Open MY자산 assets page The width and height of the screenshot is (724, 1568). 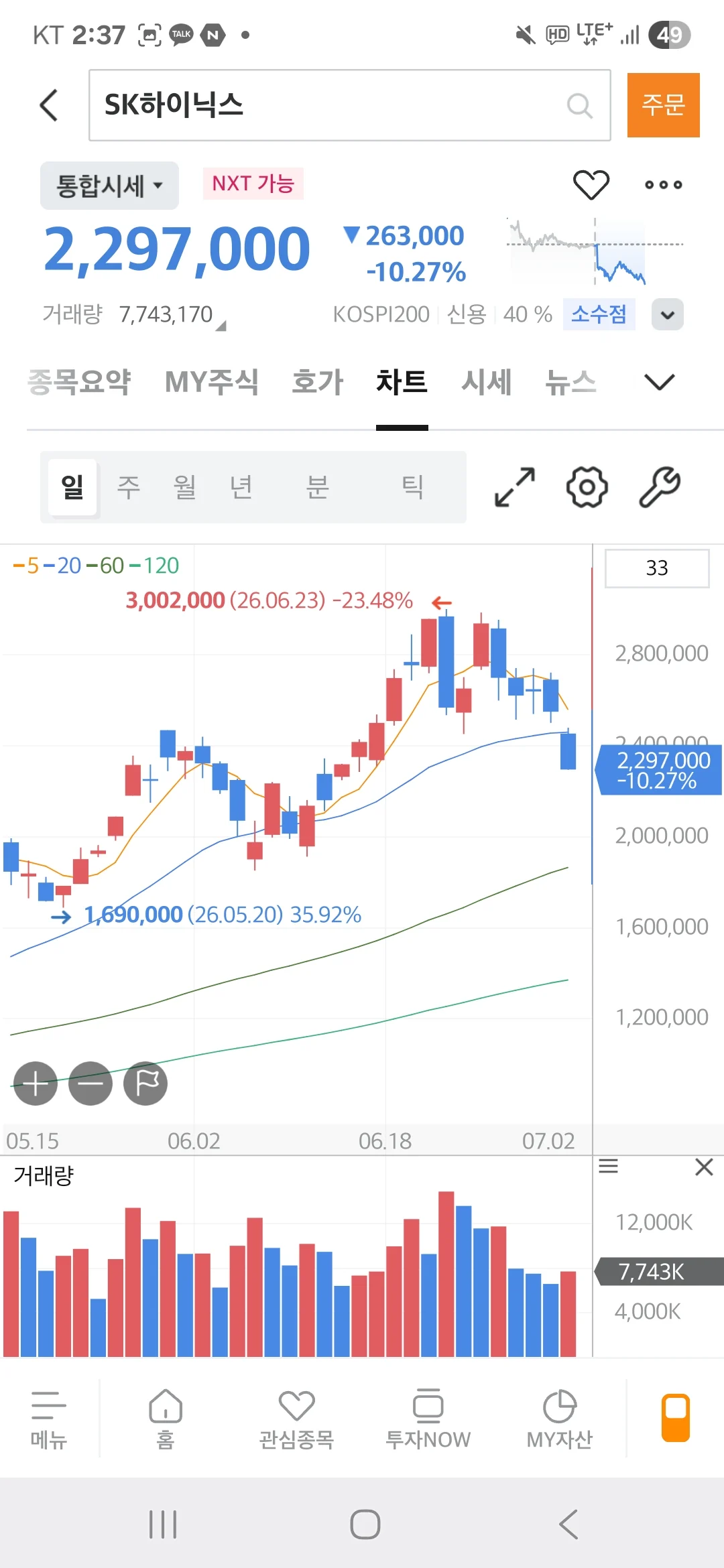pos(559,1420)
